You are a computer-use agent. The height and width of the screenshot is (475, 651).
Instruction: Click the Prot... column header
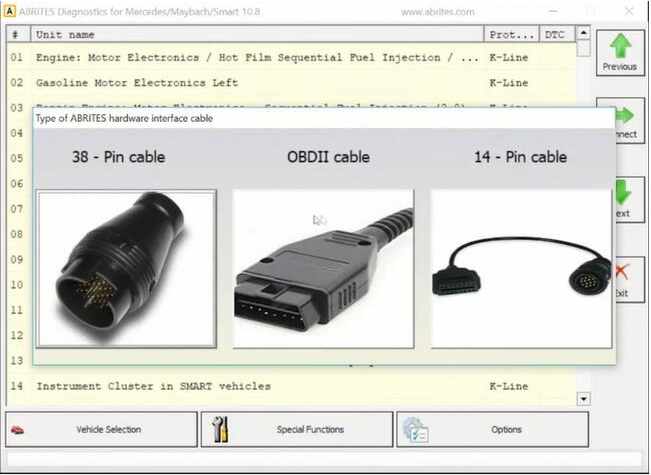point(512,34)
